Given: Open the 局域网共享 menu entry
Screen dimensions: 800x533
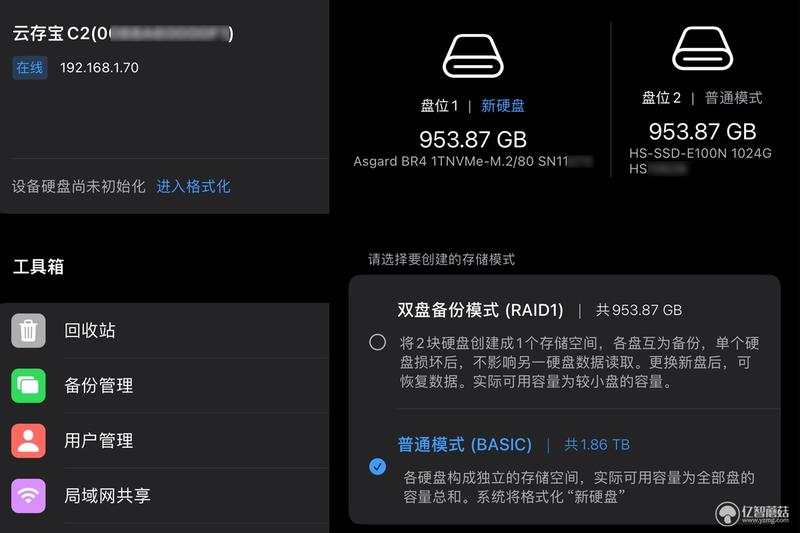Looking at the screenshot, I should click(x=170, y=496).
